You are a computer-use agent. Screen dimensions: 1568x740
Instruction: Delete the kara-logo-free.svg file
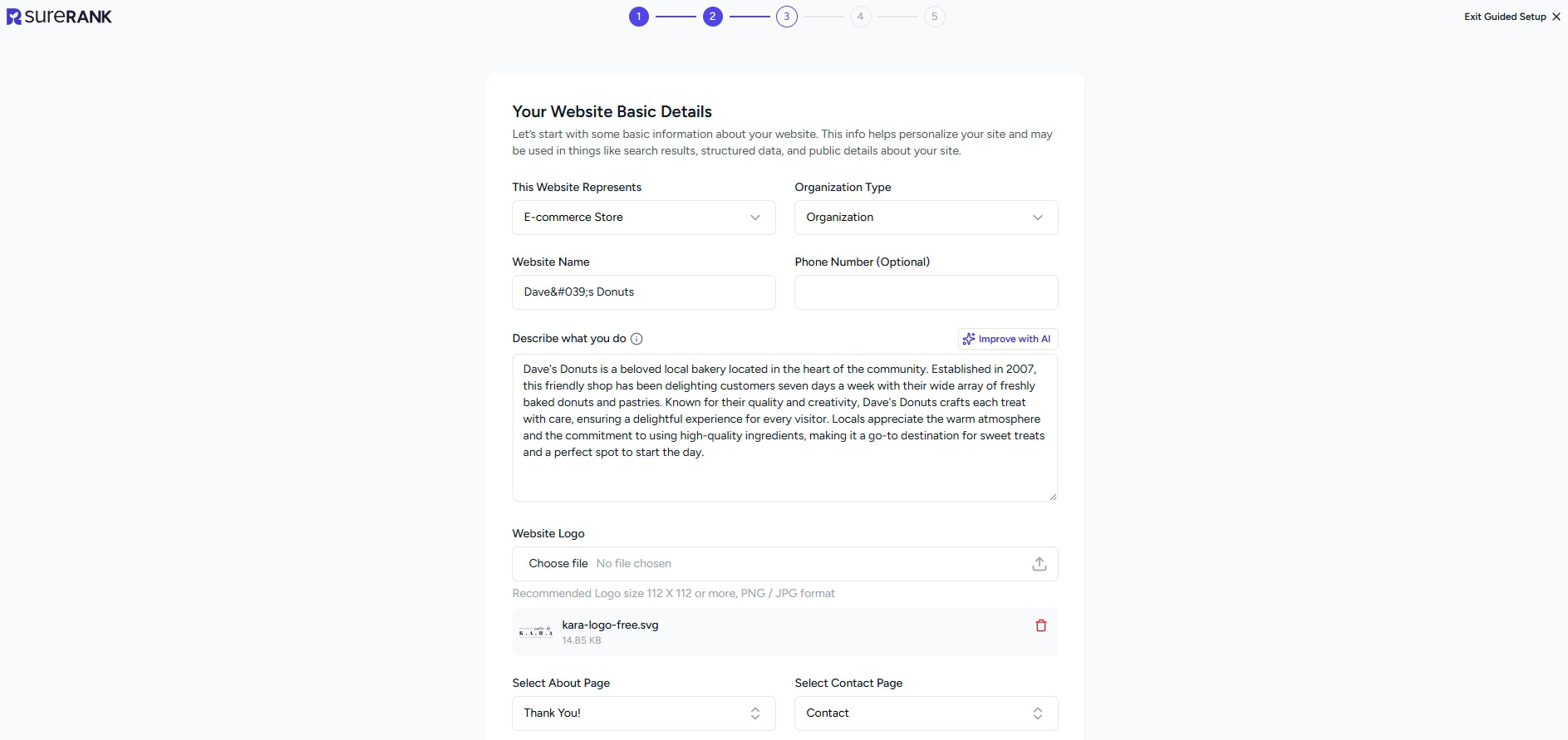[1040, 625]
